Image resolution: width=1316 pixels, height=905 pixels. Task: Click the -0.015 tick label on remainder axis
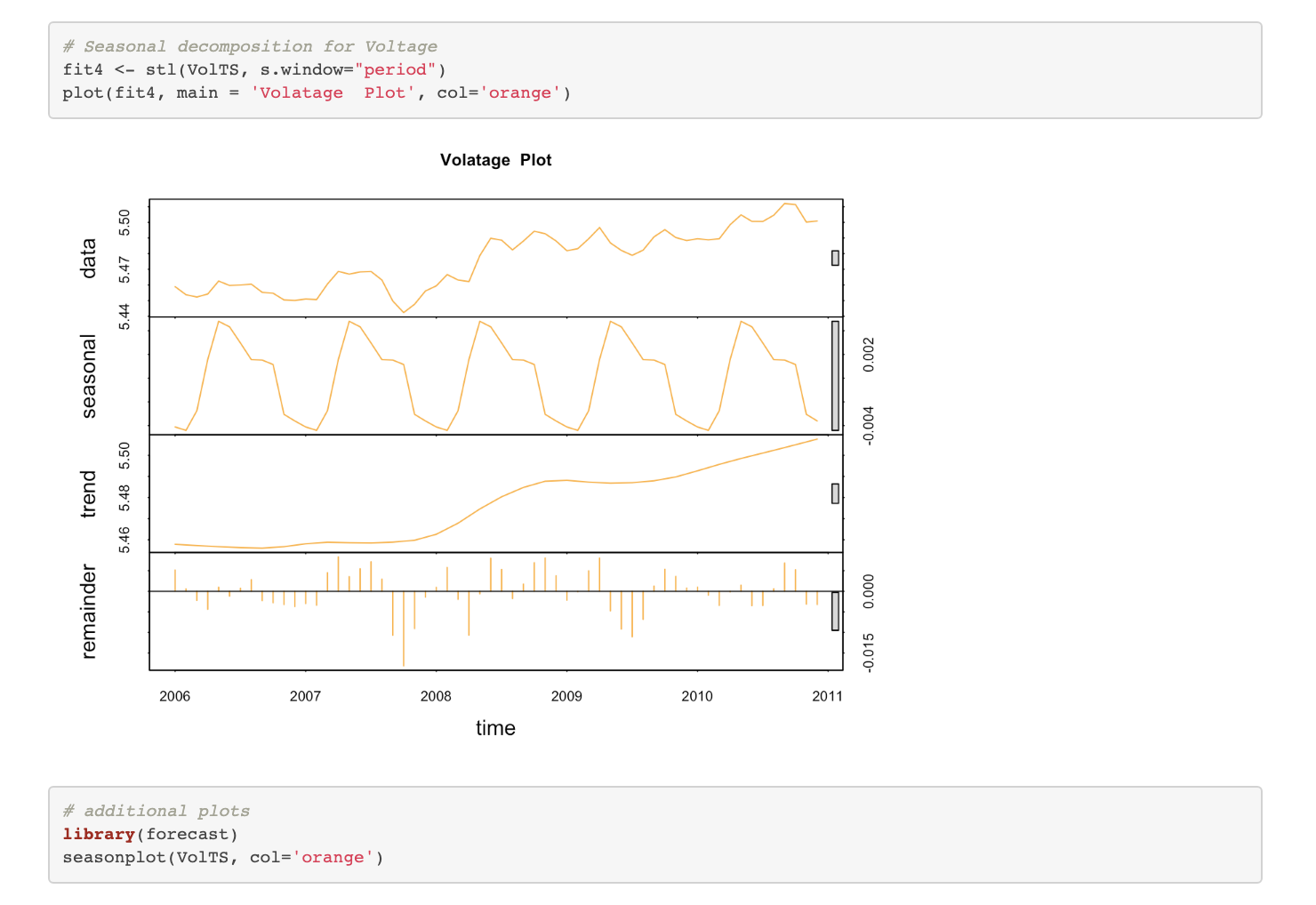(x=869, y=653)
